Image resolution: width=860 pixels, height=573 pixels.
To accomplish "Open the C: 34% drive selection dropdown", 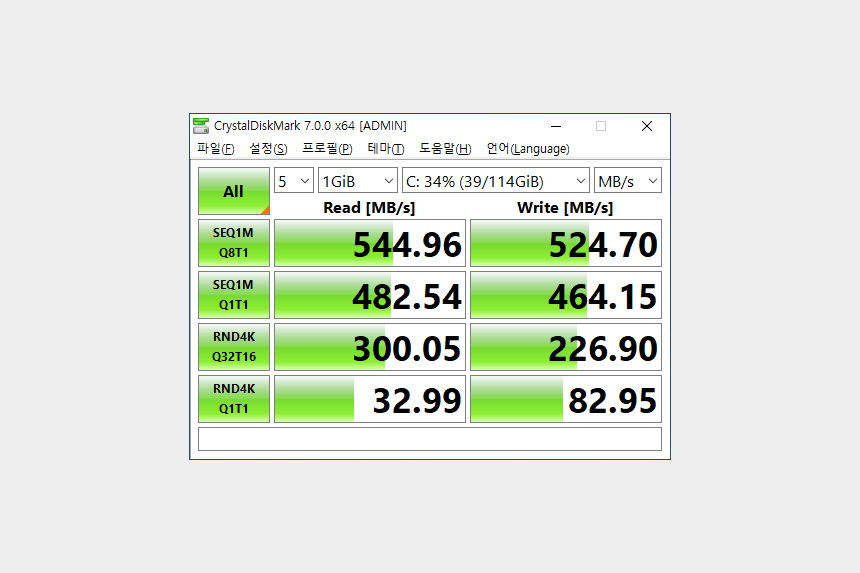I will tap(496, 180).
